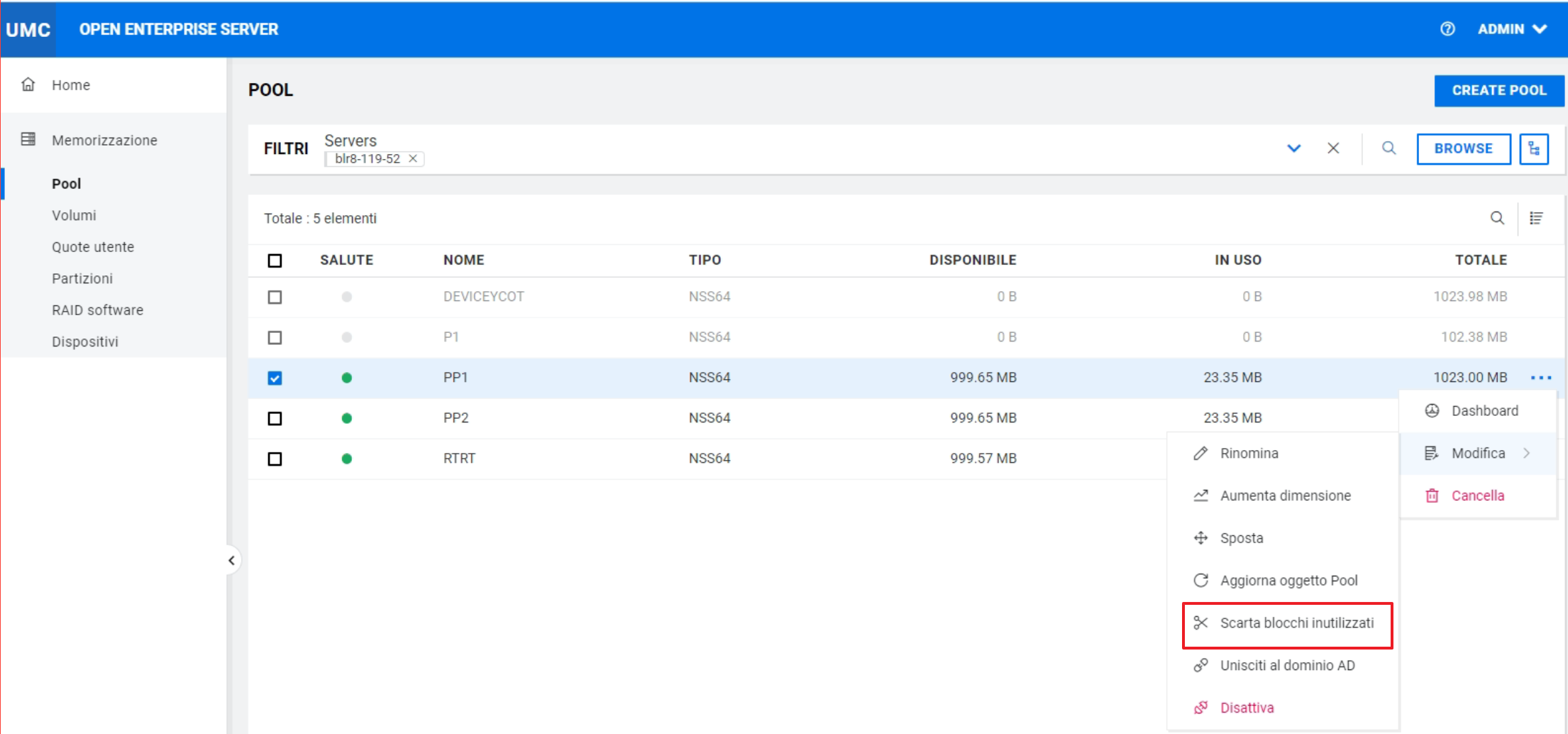
Task: Open Volumi in the sidebar
Action: (x=74, y=216)
